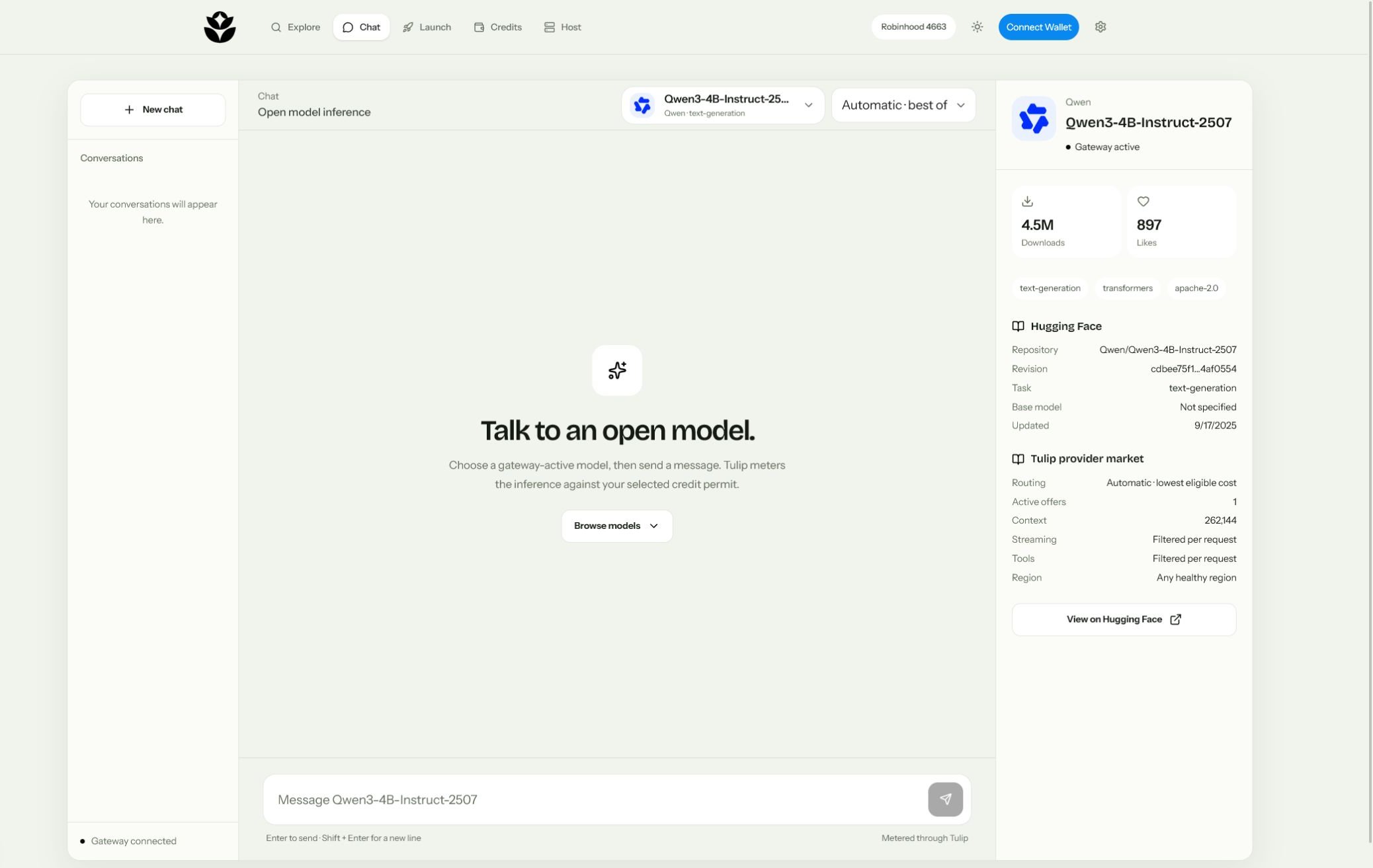Image resolution: width=1373 pixels, height=868 pixels.
Task: Click the heart likes icon
Action: click(x=1143, y=202)
